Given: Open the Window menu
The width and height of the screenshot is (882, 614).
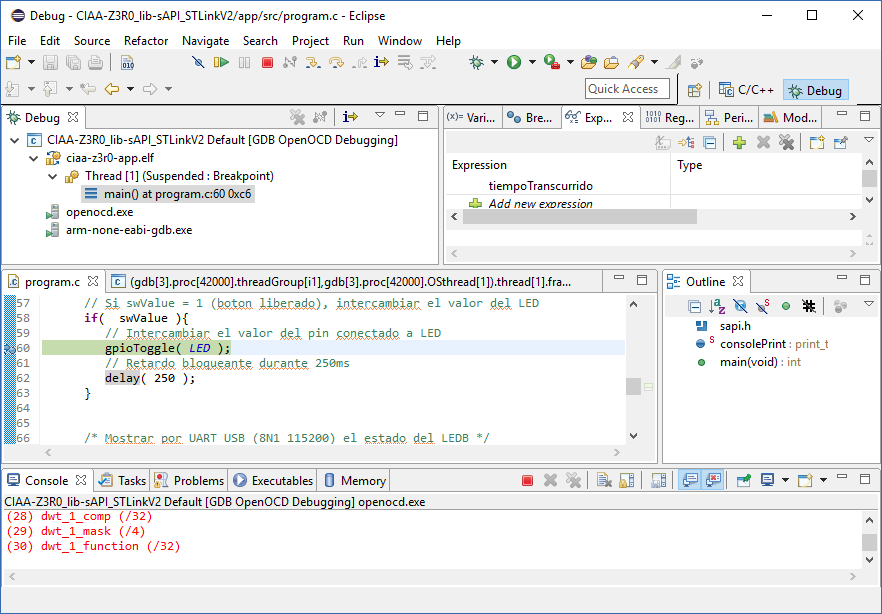Looking at the screenshot, I should click(x=399, y=40).
